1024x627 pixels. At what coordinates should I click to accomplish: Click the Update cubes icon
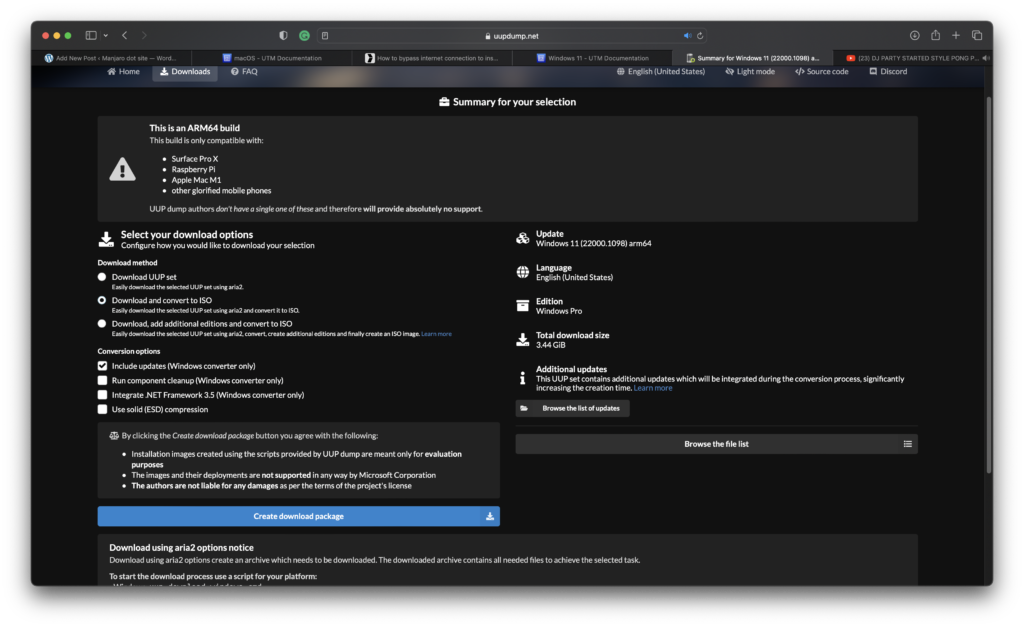pos(522,238)
